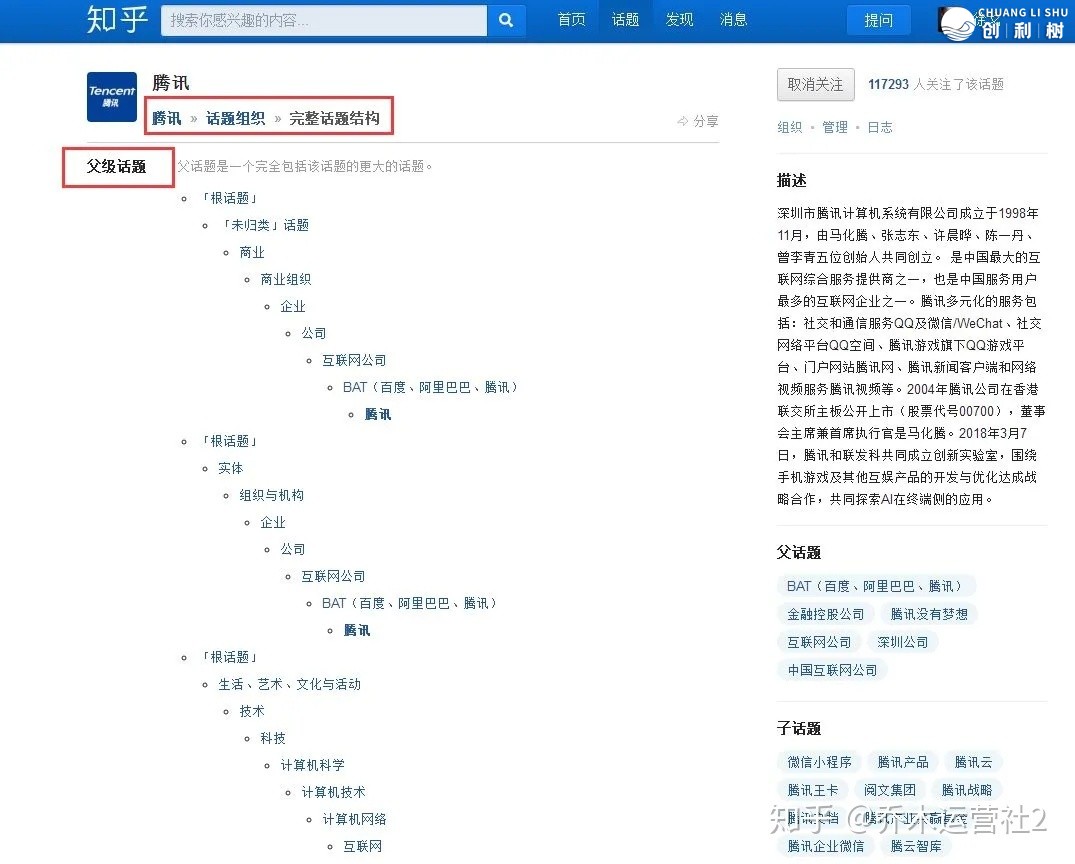
Task: Open the 发现 navigation tab
Action: [679, 20]
